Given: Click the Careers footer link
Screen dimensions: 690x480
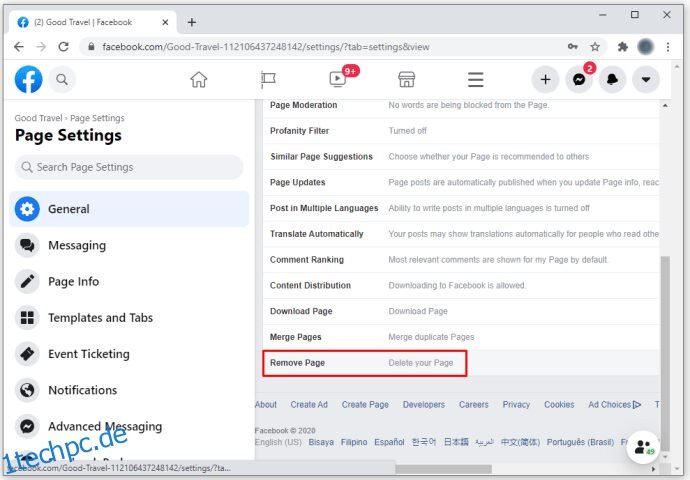Looking at the screenshot, I should click(473, 404).
